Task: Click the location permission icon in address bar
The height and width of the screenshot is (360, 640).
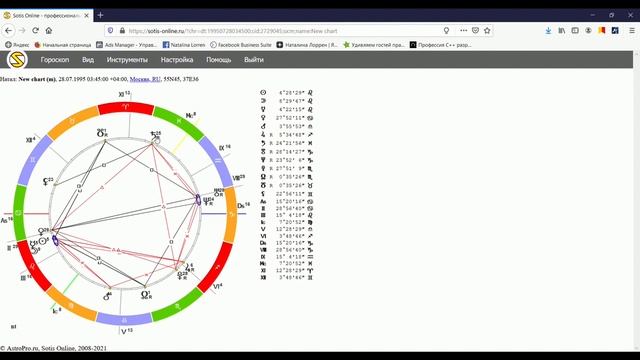Action: coord(447,31)
